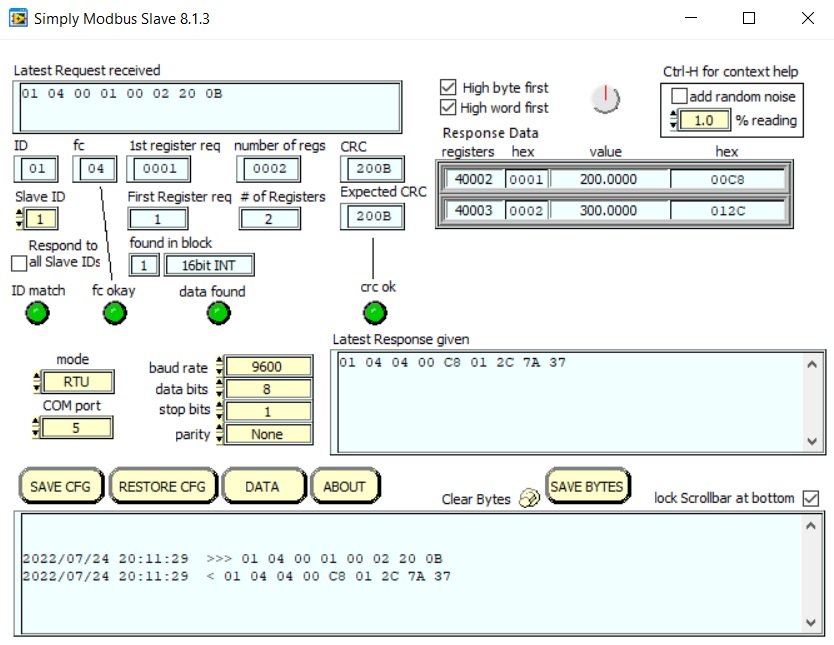Click the round dial knob indicator
The image size is (834, 645).
605,99
